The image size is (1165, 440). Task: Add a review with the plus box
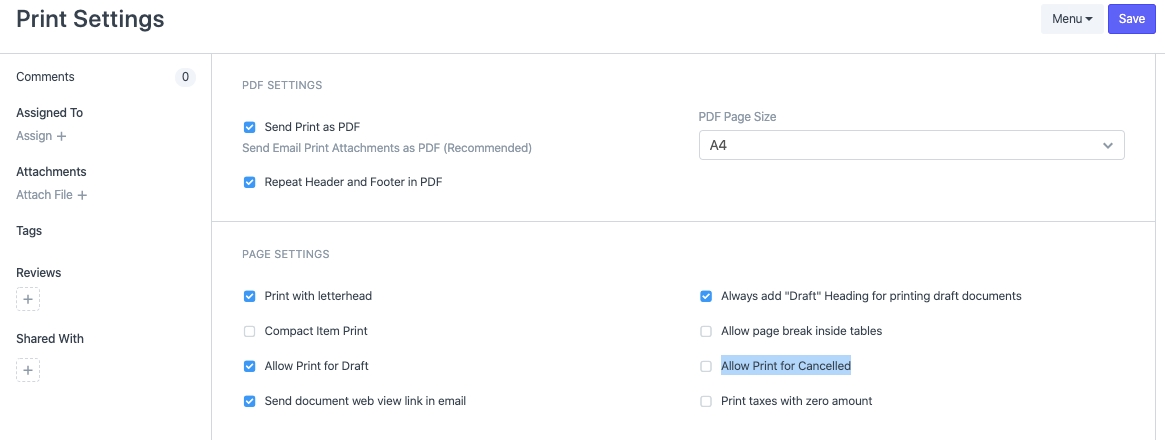(x=28, y=299)
